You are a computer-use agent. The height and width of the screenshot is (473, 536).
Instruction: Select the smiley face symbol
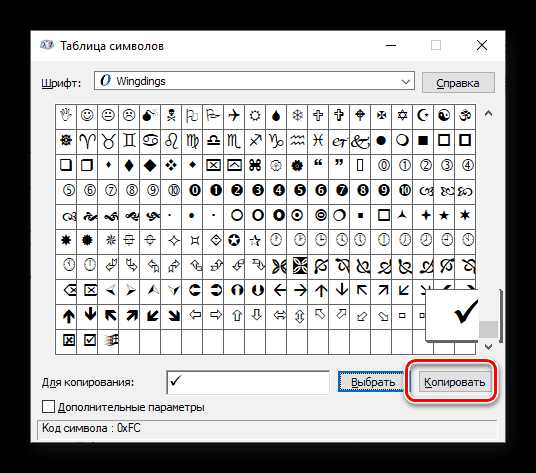(87, 116)
